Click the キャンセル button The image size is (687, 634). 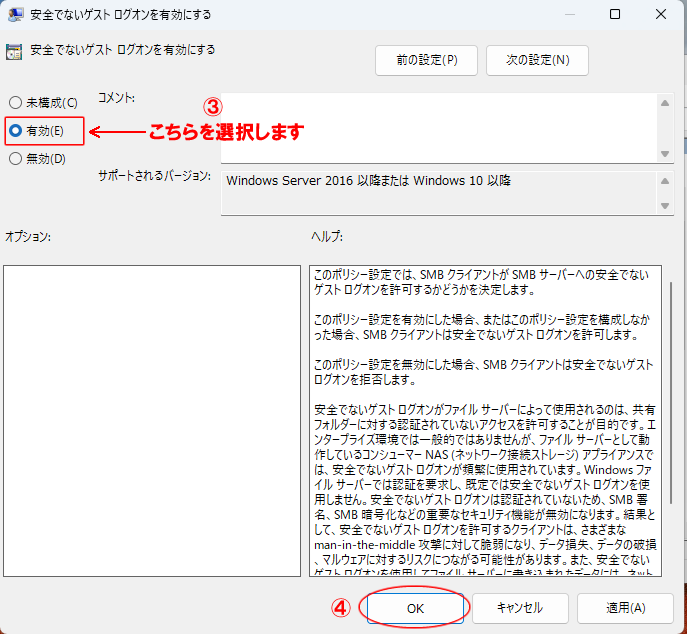point(520,608)
